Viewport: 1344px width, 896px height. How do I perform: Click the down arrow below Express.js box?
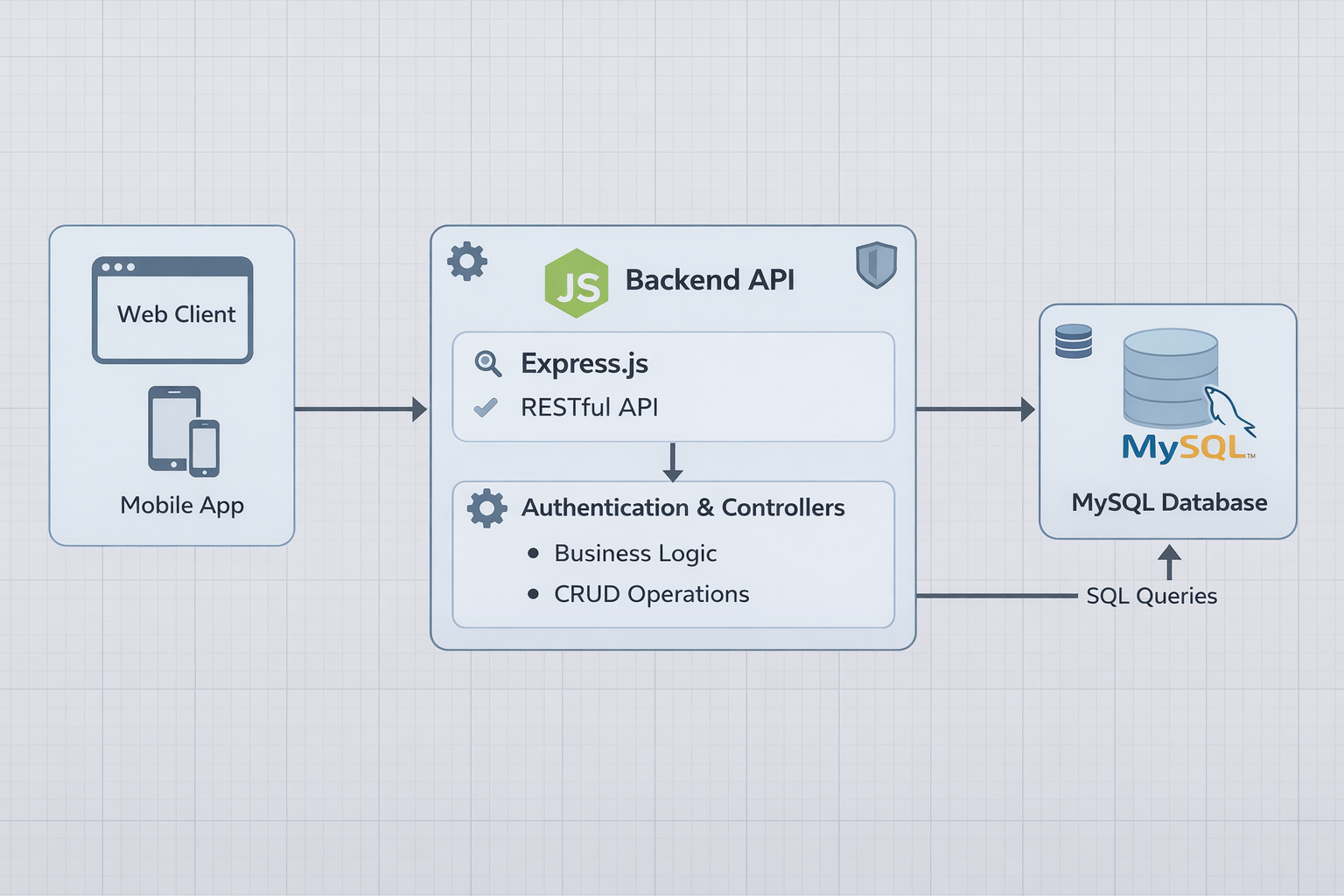click(x=672, y=462)
